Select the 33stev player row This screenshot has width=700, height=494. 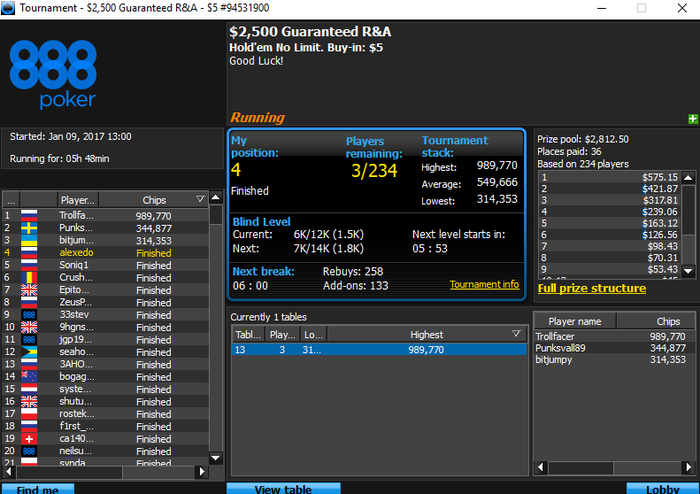point(106,315)
